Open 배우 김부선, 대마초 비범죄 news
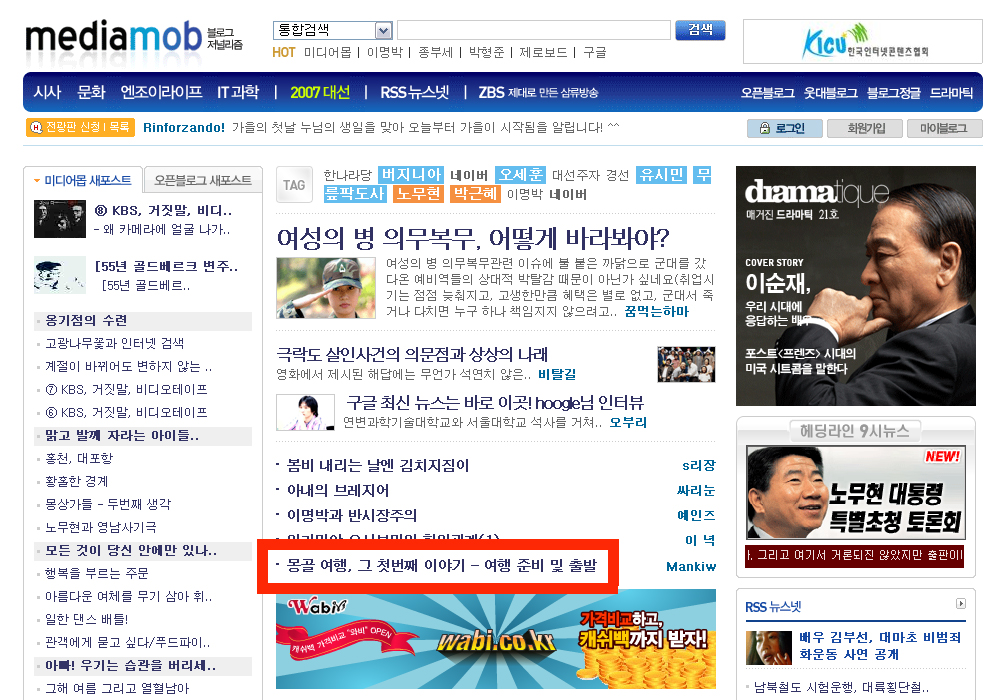The height and width of the screenshot is (700, 1000). [x=880, y=645]
